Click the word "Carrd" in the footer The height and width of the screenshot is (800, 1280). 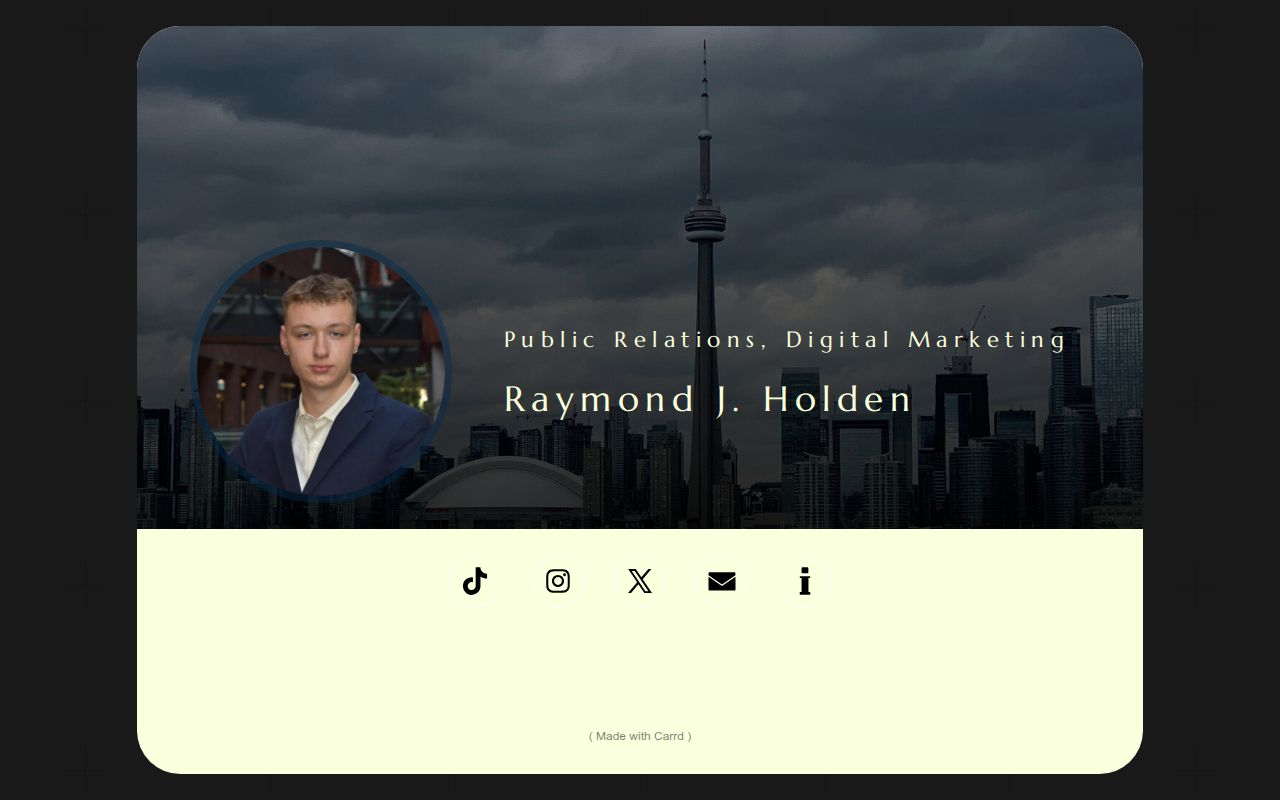point(669,736)
